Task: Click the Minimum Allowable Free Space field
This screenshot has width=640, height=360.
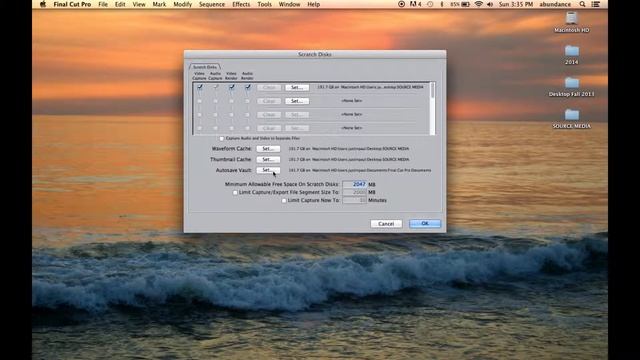Action: pyautogui.click(x=354, y=184)
